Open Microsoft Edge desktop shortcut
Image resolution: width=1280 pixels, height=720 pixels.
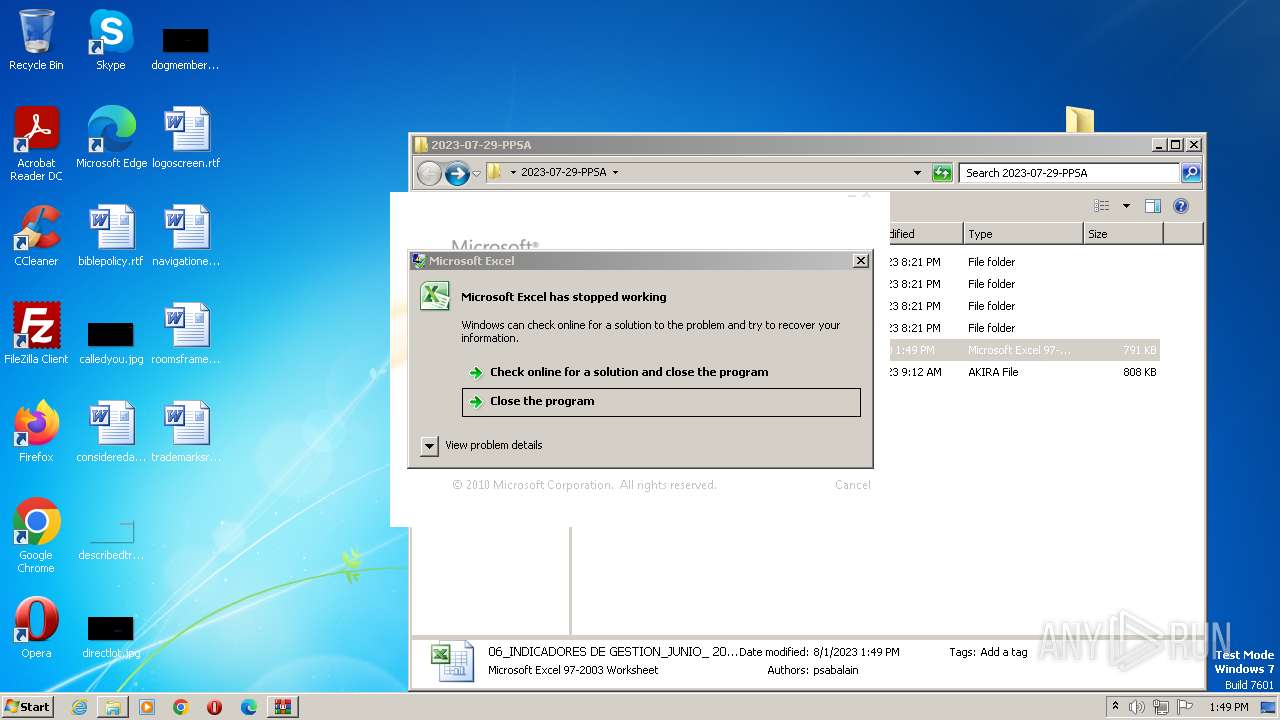coord(111,138)
